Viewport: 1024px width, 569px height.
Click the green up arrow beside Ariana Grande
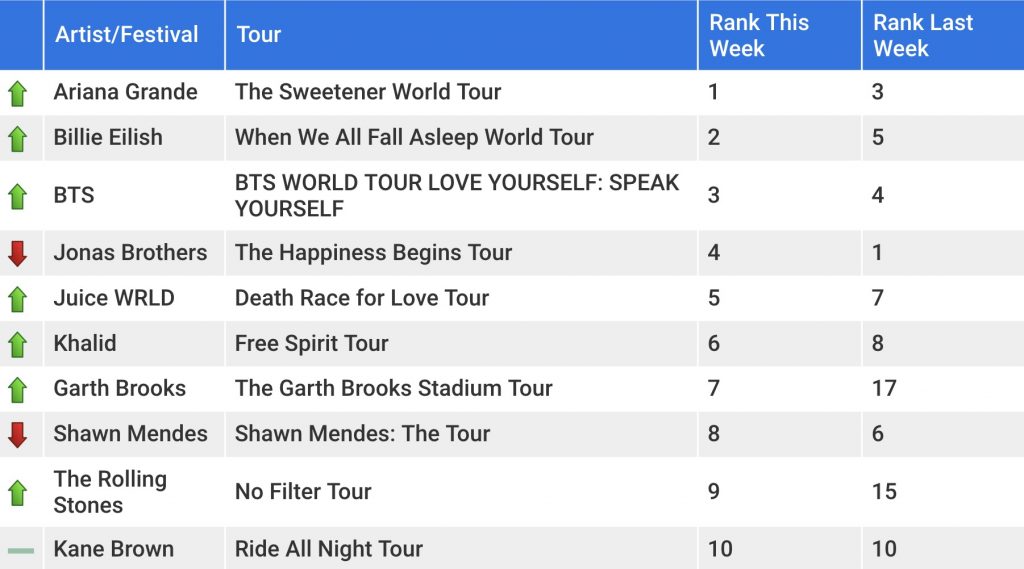[x=18, y=93]
